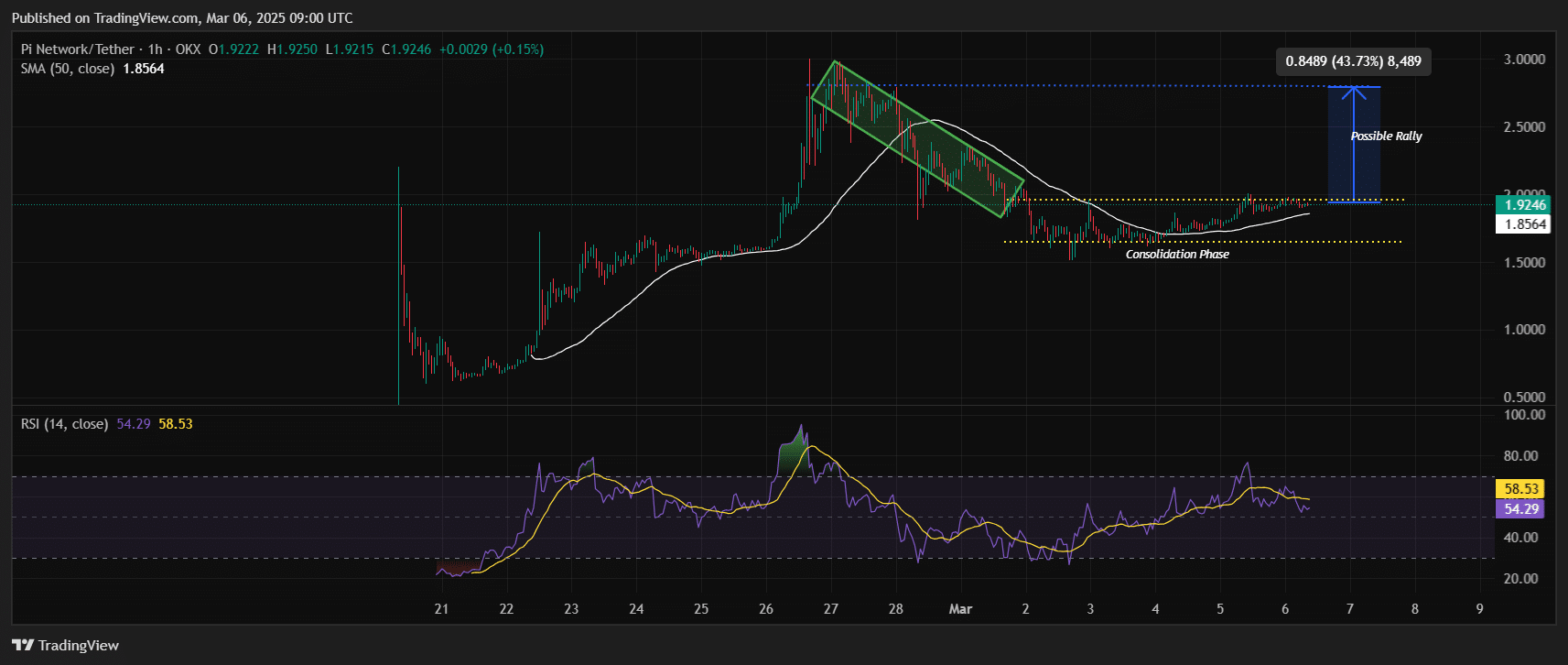Screen dimensions: 1568x665
Task: Click the 'Consolidation Phase' annotation text
Action: [1177, 255]
